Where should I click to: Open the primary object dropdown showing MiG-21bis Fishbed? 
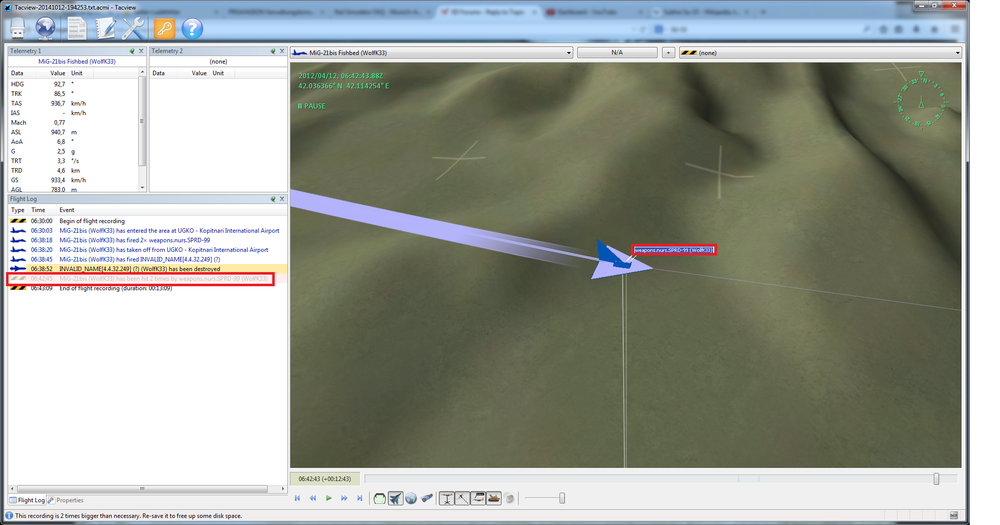[x=432, y=53]
